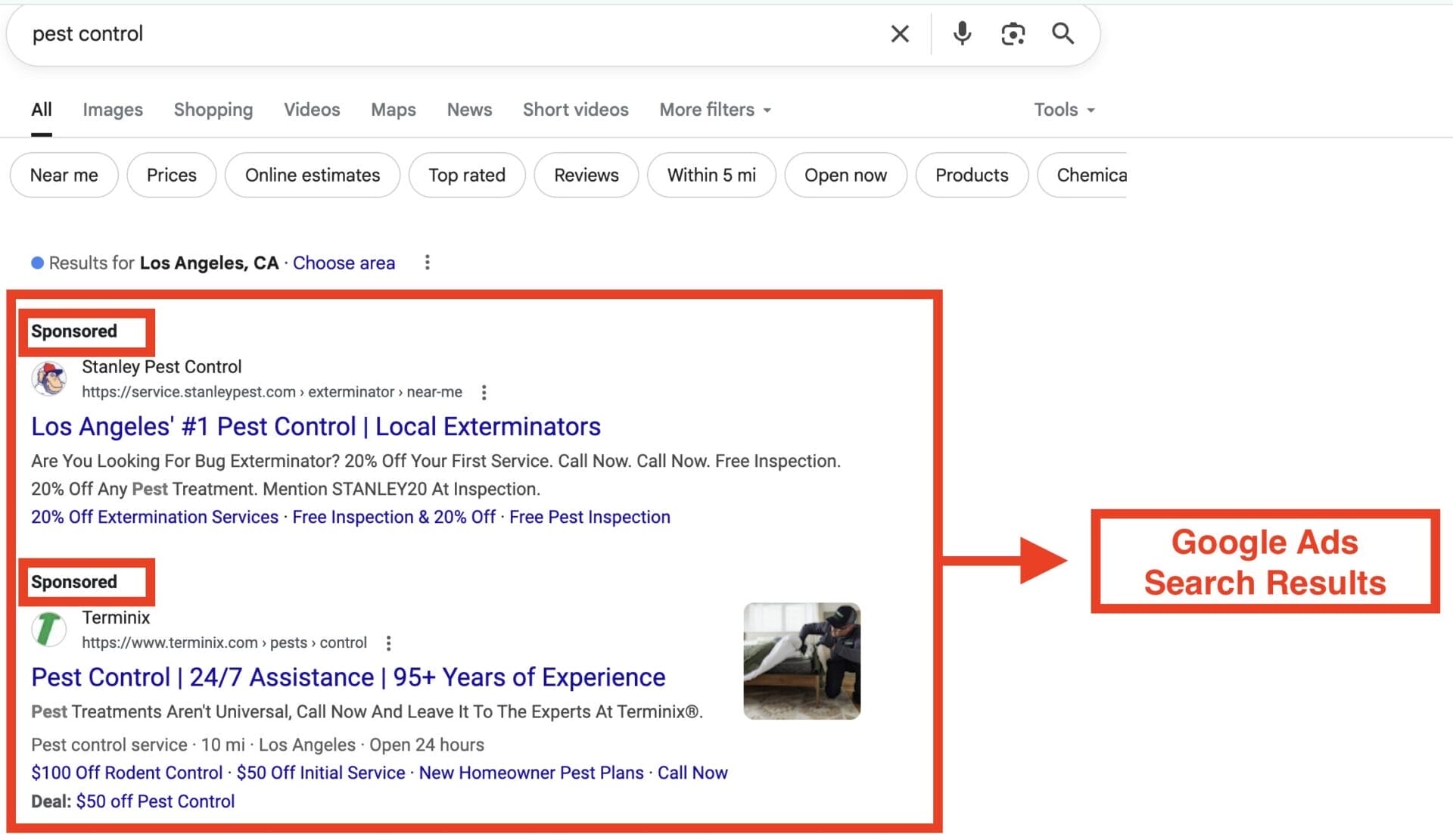Expand the More filters dropdown
Viewport: 1453px width, 840px height.
pyautogui.click(x=714, y=110)
